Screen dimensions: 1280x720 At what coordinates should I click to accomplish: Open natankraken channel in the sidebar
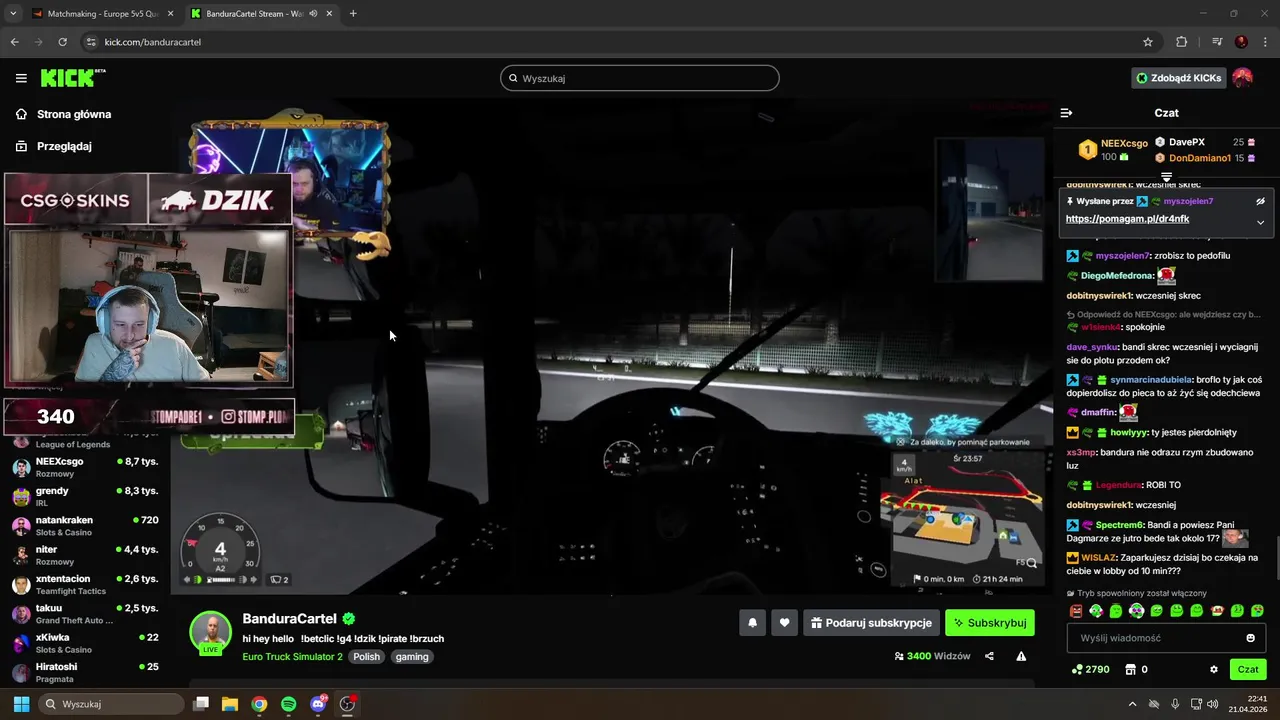[x=85, y=526]
